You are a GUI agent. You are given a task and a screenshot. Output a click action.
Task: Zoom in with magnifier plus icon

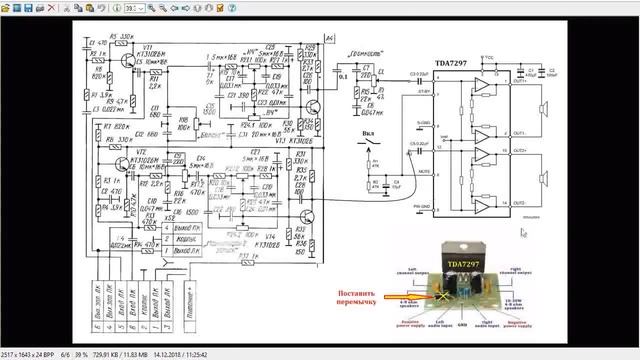coord(151,8)
